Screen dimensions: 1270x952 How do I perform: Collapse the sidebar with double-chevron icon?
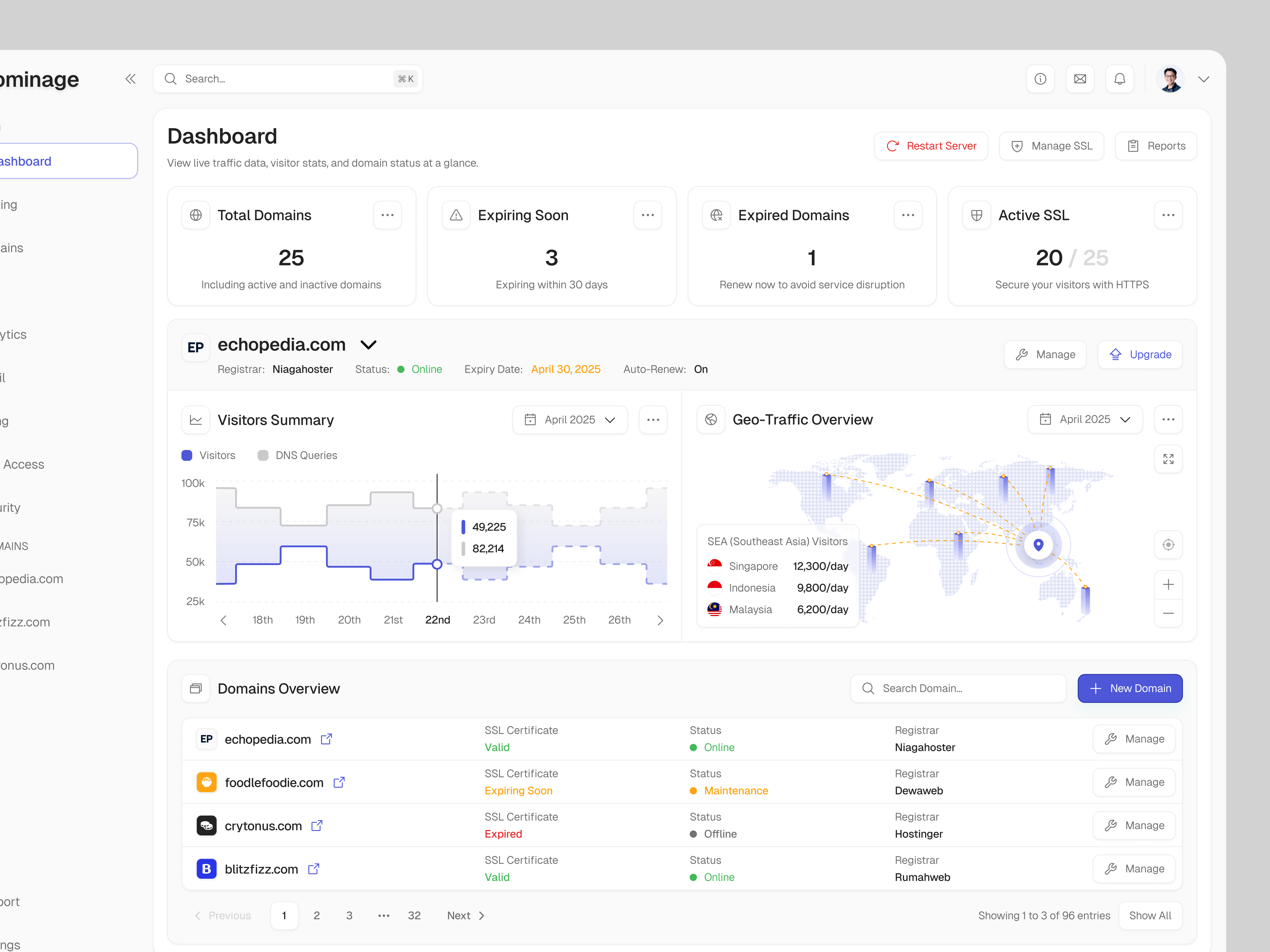(x=130, y=79)
